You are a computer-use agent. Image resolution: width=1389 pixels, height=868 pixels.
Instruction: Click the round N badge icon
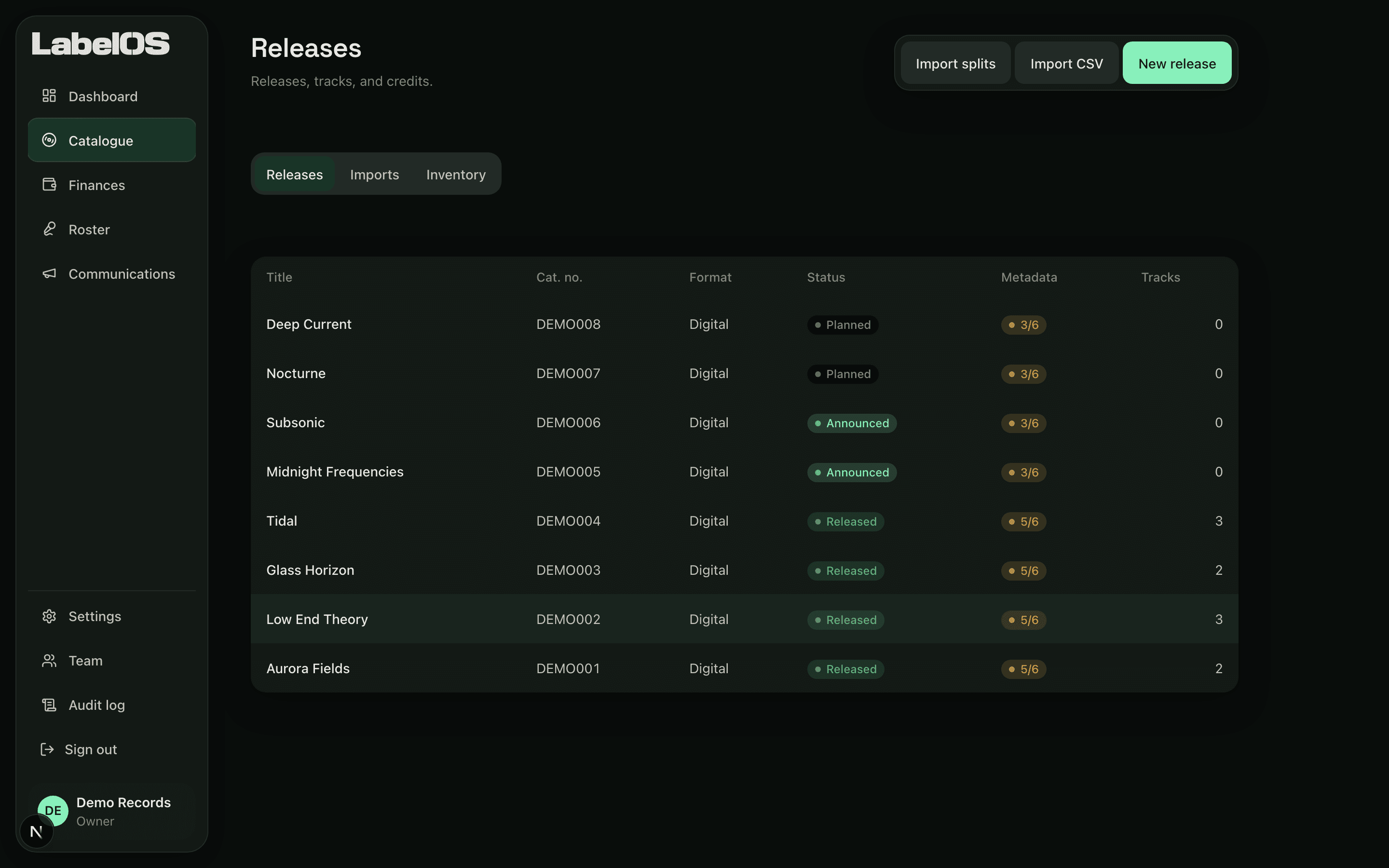pos(36,831)
